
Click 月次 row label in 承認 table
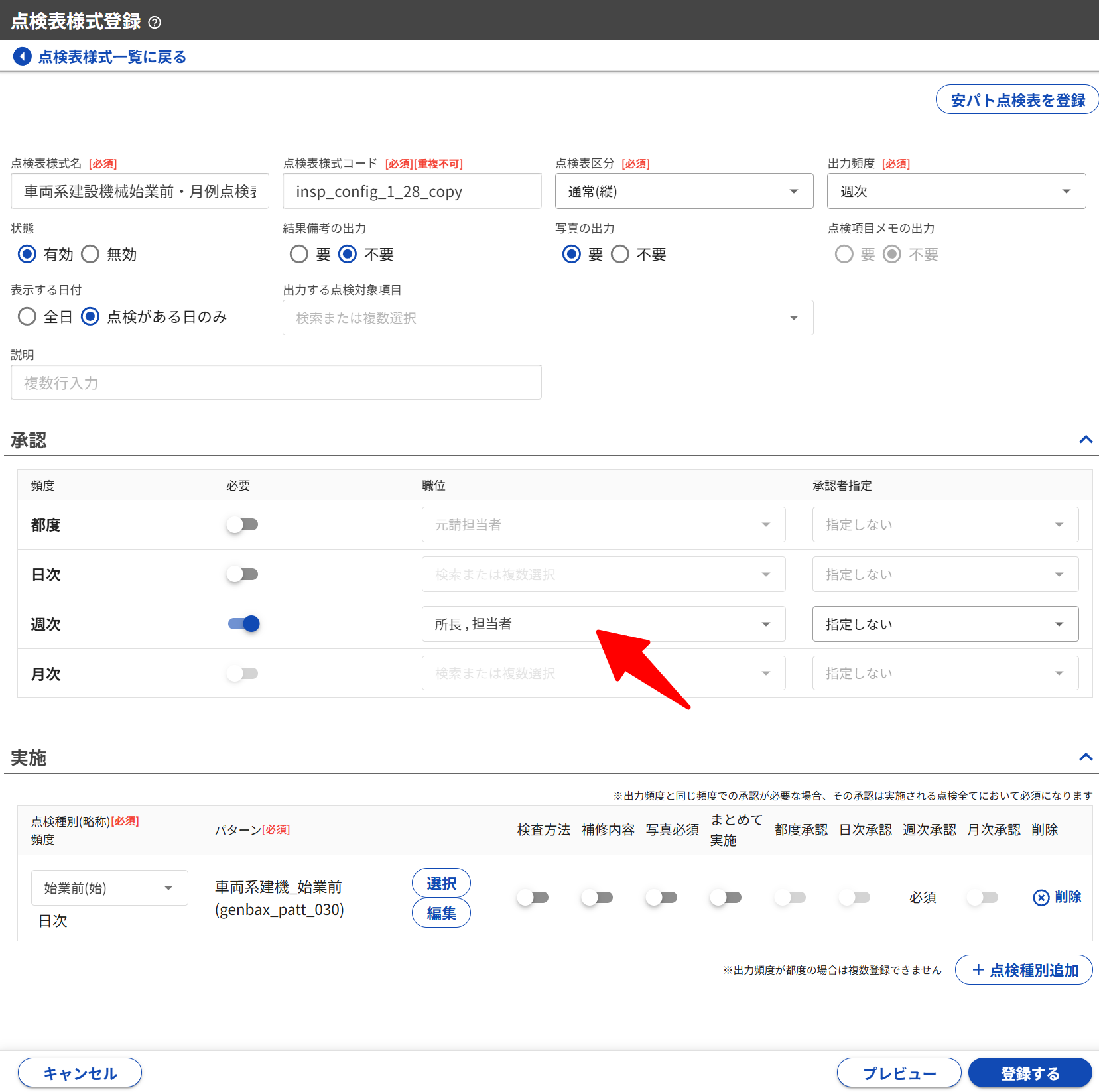[46, 674]
